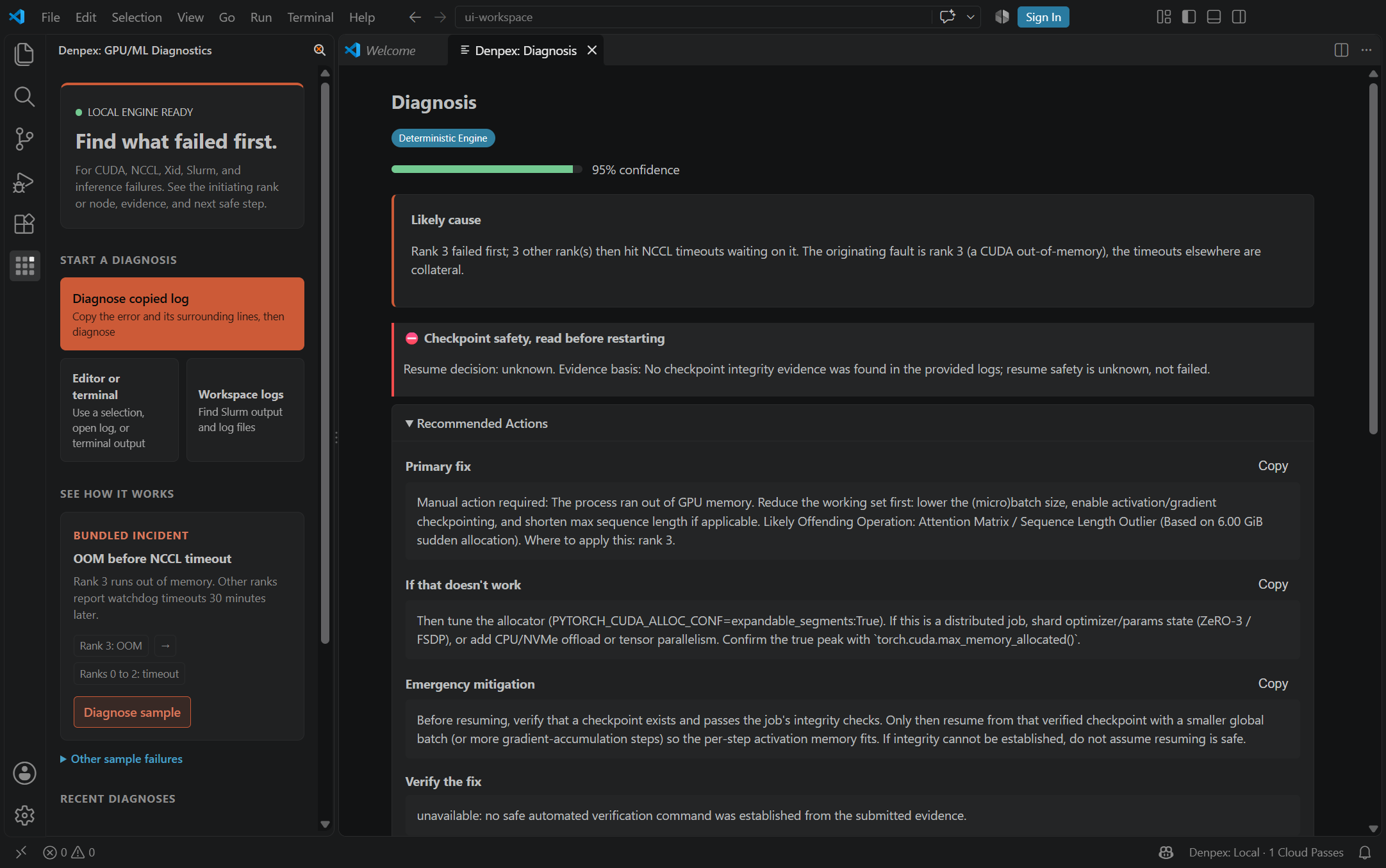The image size is (1386, 868).
Task: Click Diagnose copied log card
Action: coord(182,314)
